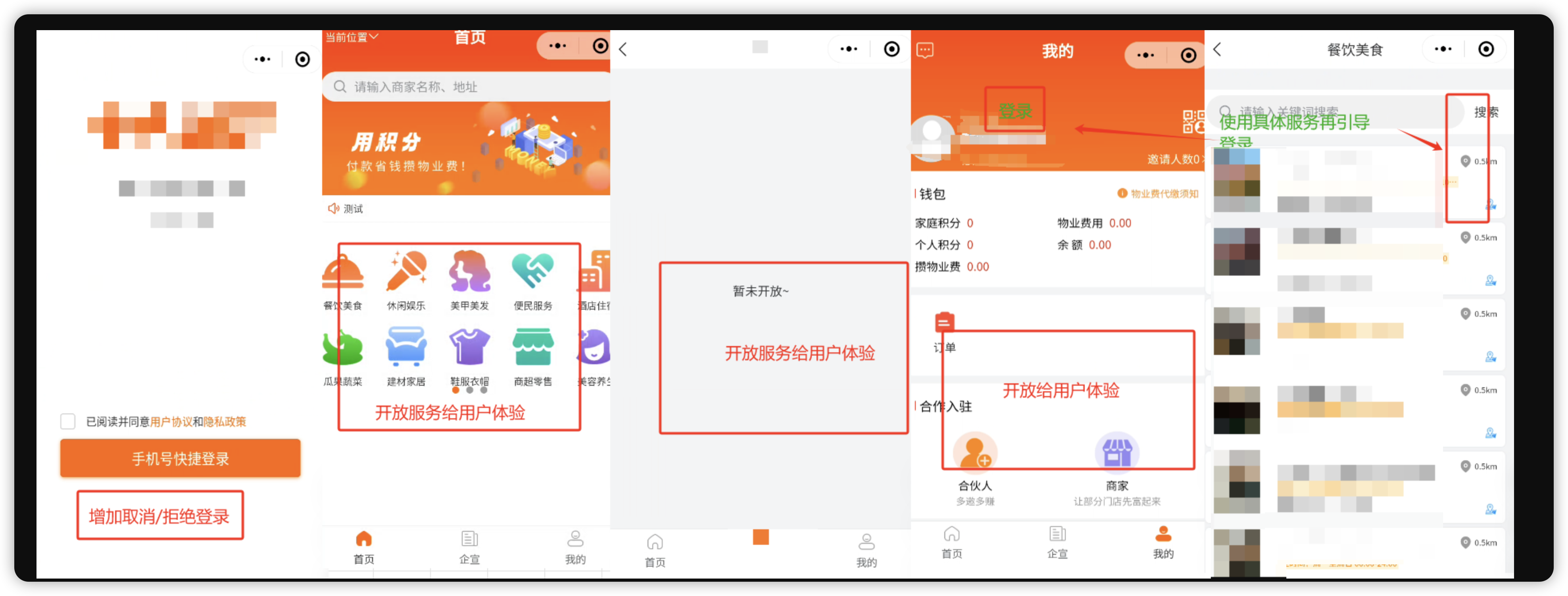Open the 用户协议 link

[x=171, y=421]
